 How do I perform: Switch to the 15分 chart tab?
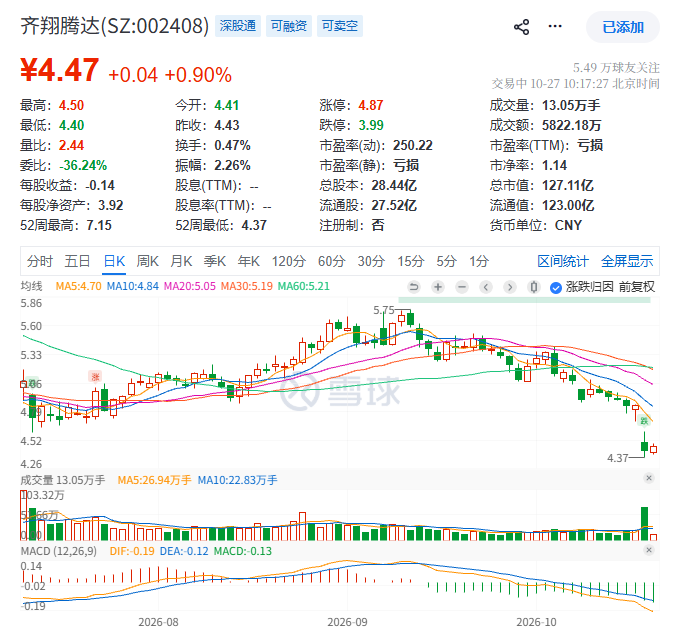click(411, 261)
